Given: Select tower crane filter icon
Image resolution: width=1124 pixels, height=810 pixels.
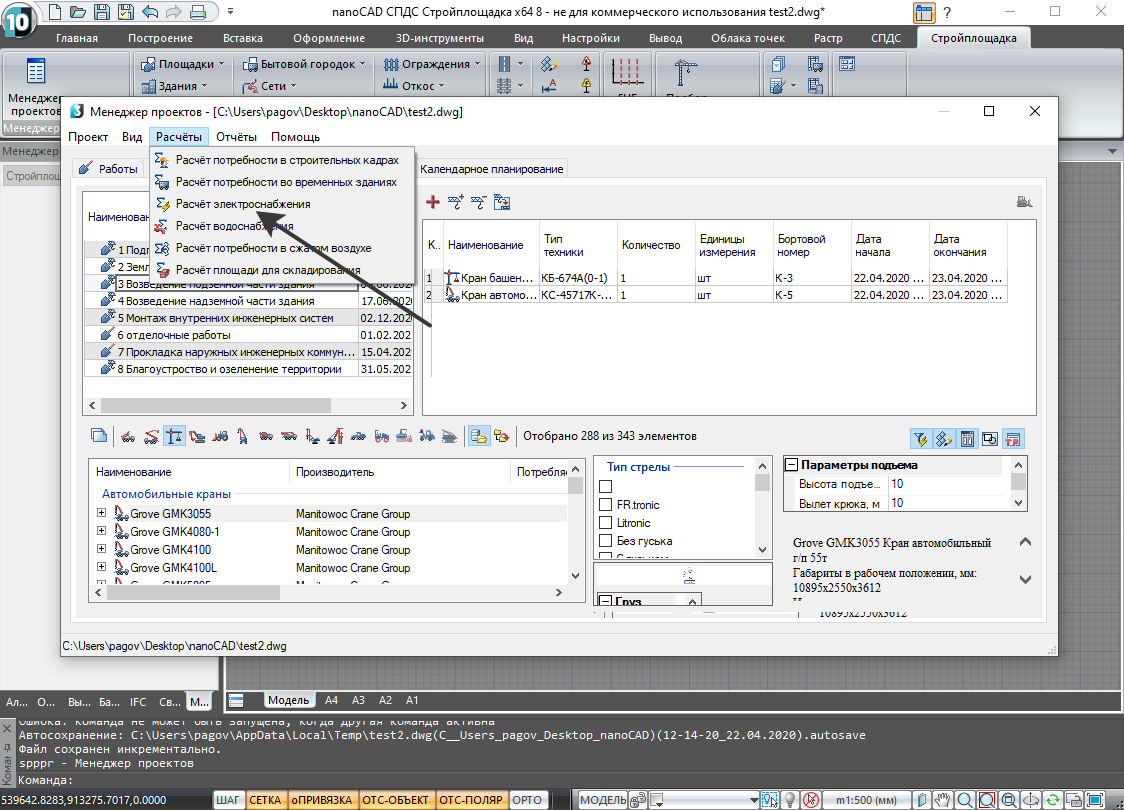Looking at the screenshot, I should click(174, 436).
